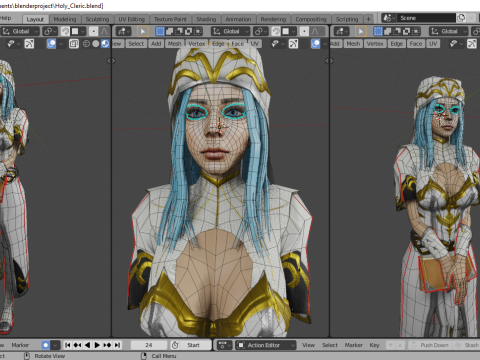Jump to the next keyframe
Image resolution: width=480 pixels, height=360 pixels.
(107, 345)
